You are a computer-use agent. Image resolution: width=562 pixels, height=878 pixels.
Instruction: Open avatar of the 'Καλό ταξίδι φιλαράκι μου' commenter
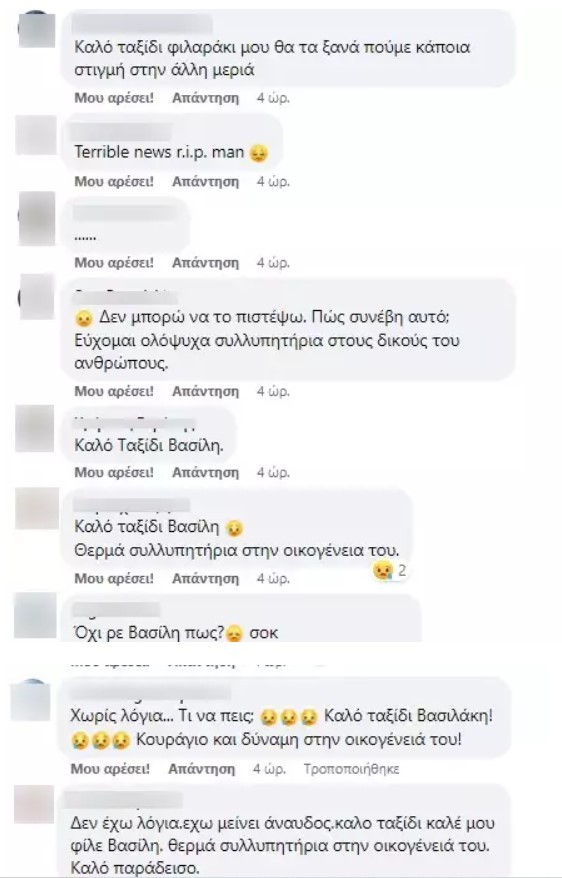[37, 29]
